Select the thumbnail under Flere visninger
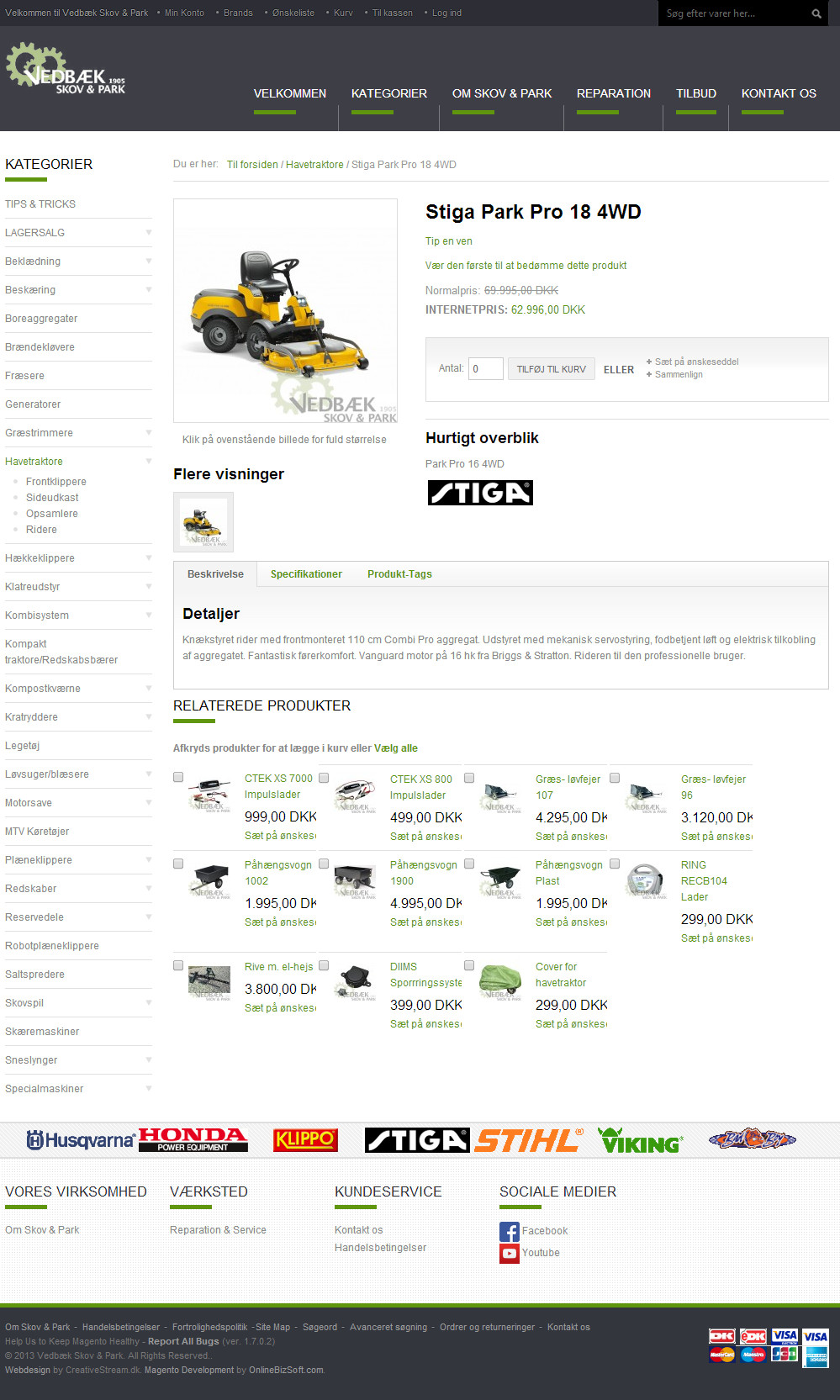Screen dimensions: 840x1400 [203, 522]
